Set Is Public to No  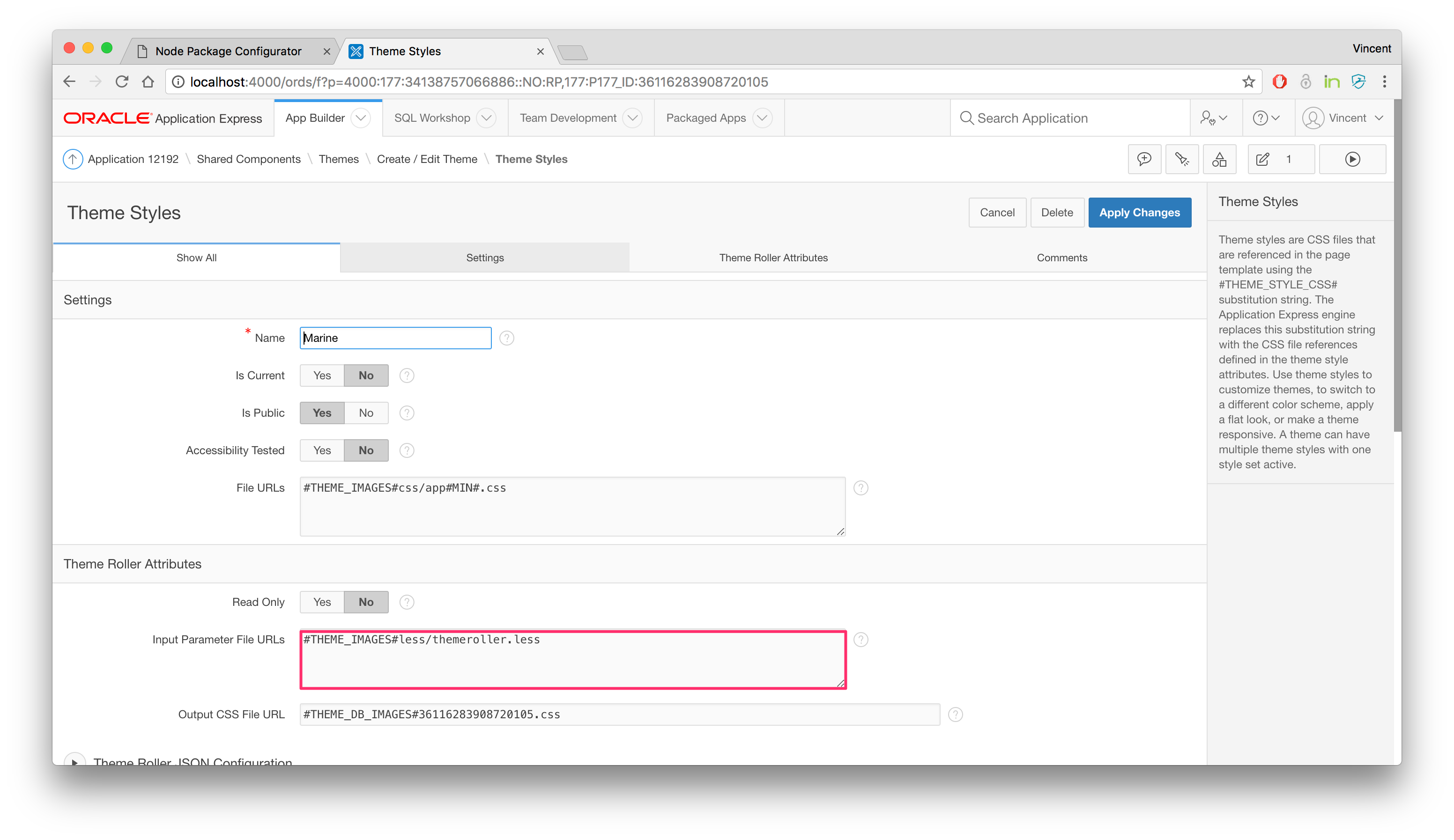click(366, 413)
